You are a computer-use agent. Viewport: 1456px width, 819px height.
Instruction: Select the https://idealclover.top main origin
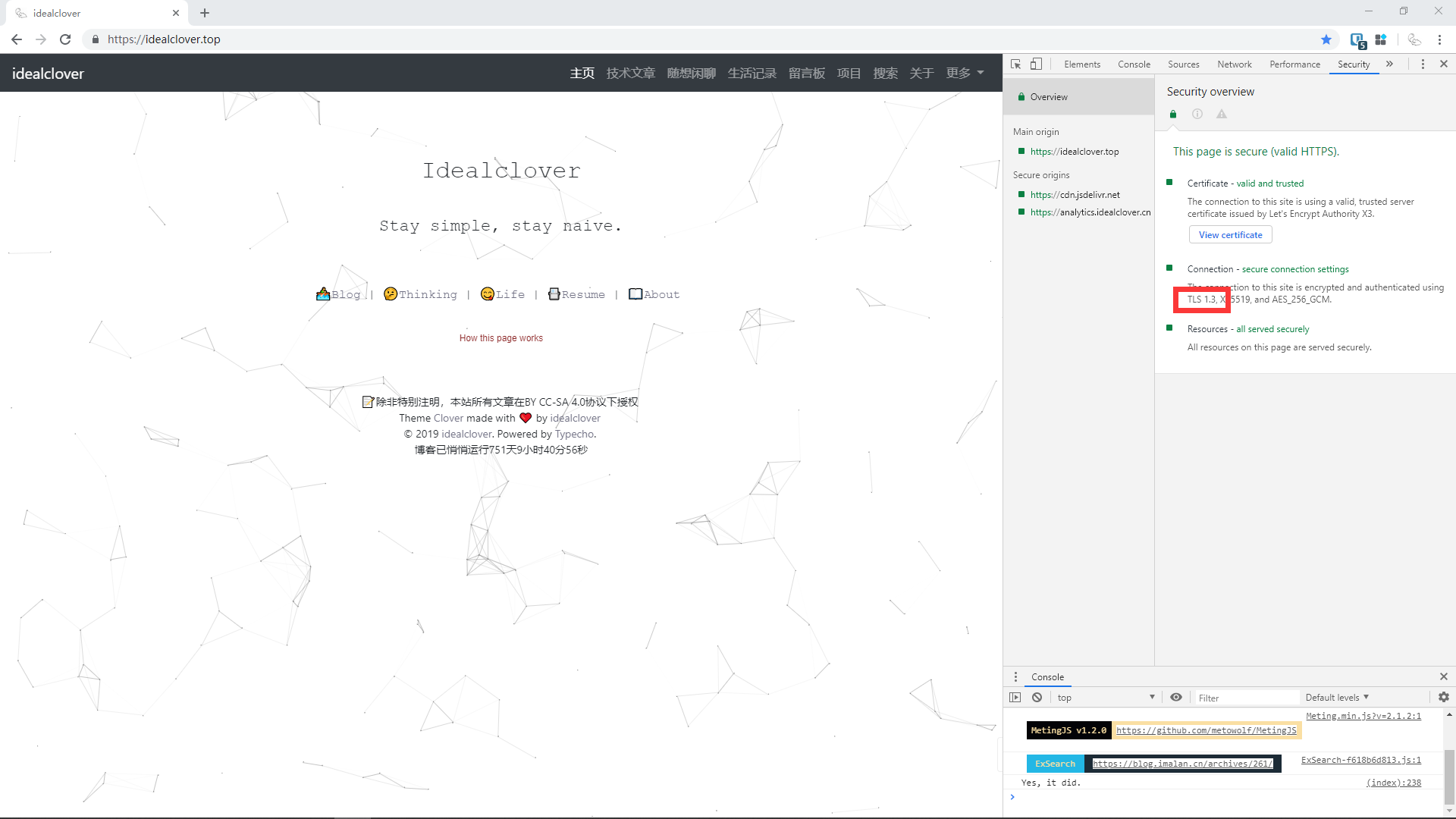click(1075, 152)
